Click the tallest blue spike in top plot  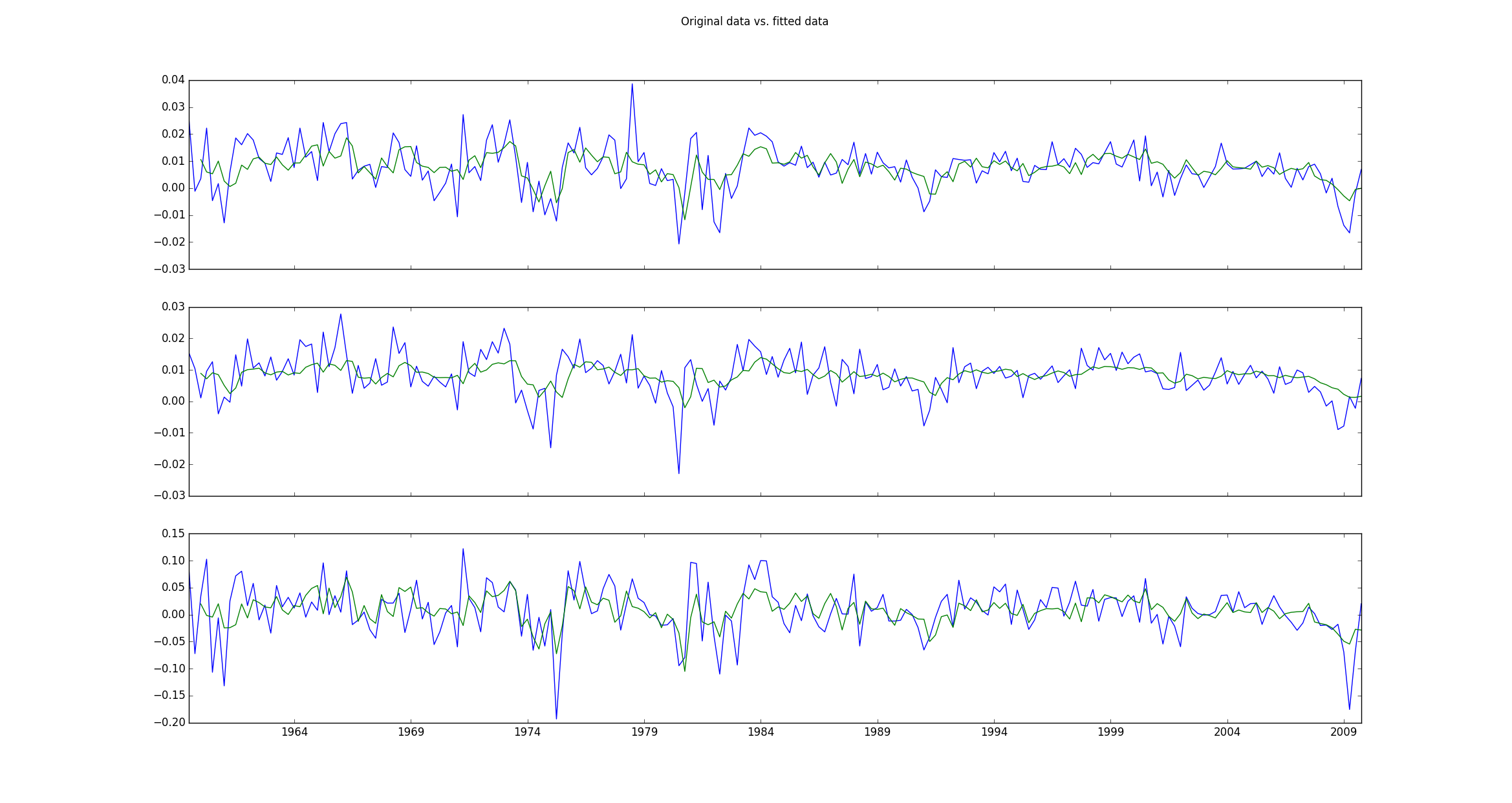[632, 84]
